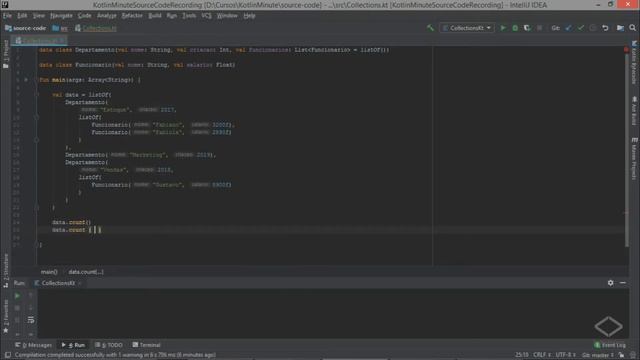Open the Terminal tool window

coord(147,345)
